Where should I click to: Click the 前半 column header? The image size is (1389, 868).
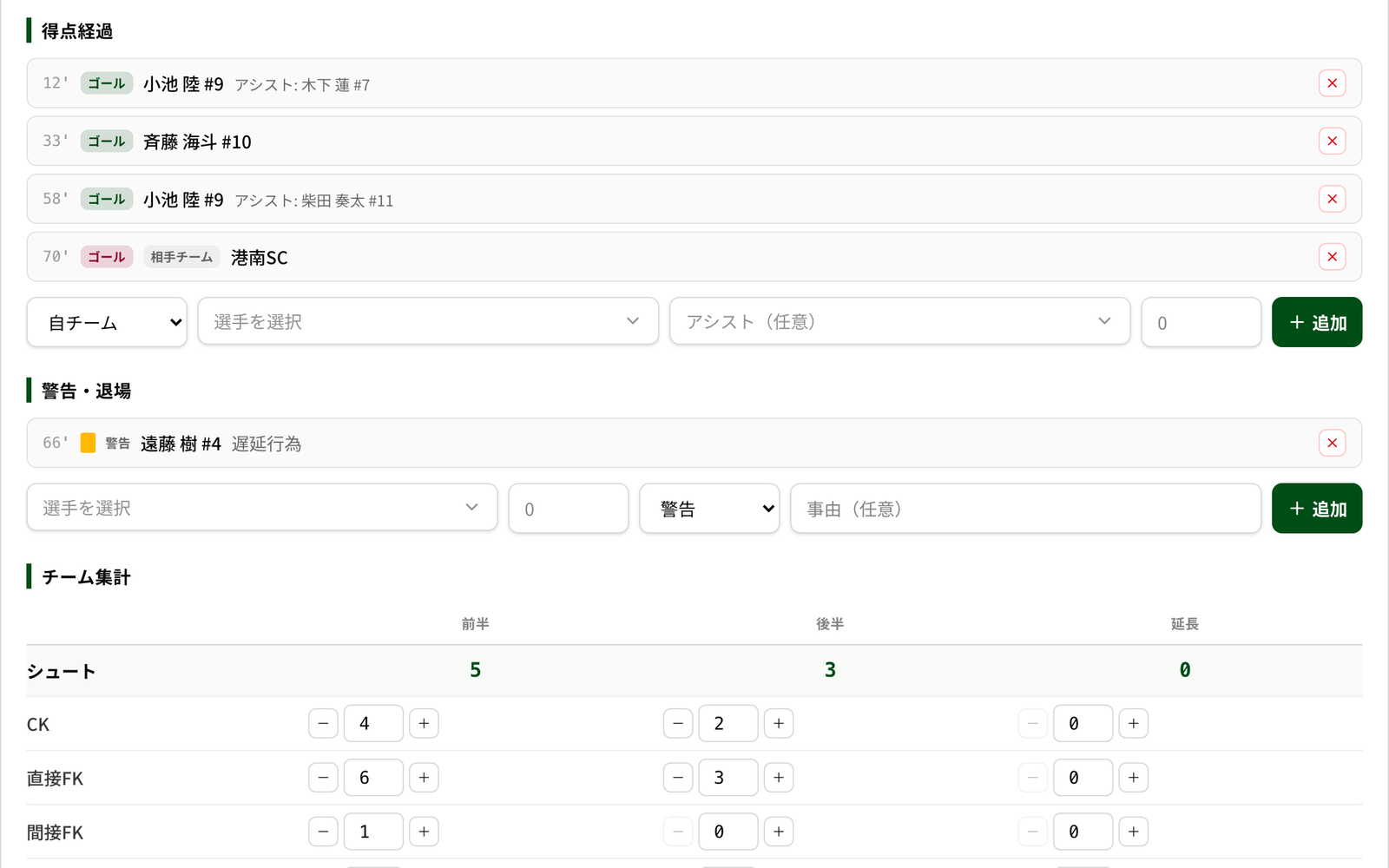point(475,624)
